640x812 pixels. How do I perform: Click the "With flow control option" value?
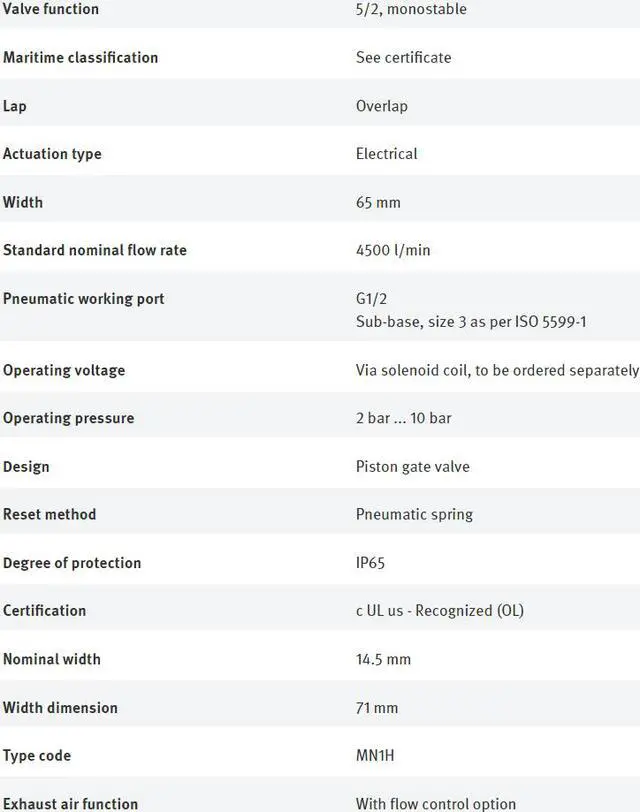click(x=436, y=803)
